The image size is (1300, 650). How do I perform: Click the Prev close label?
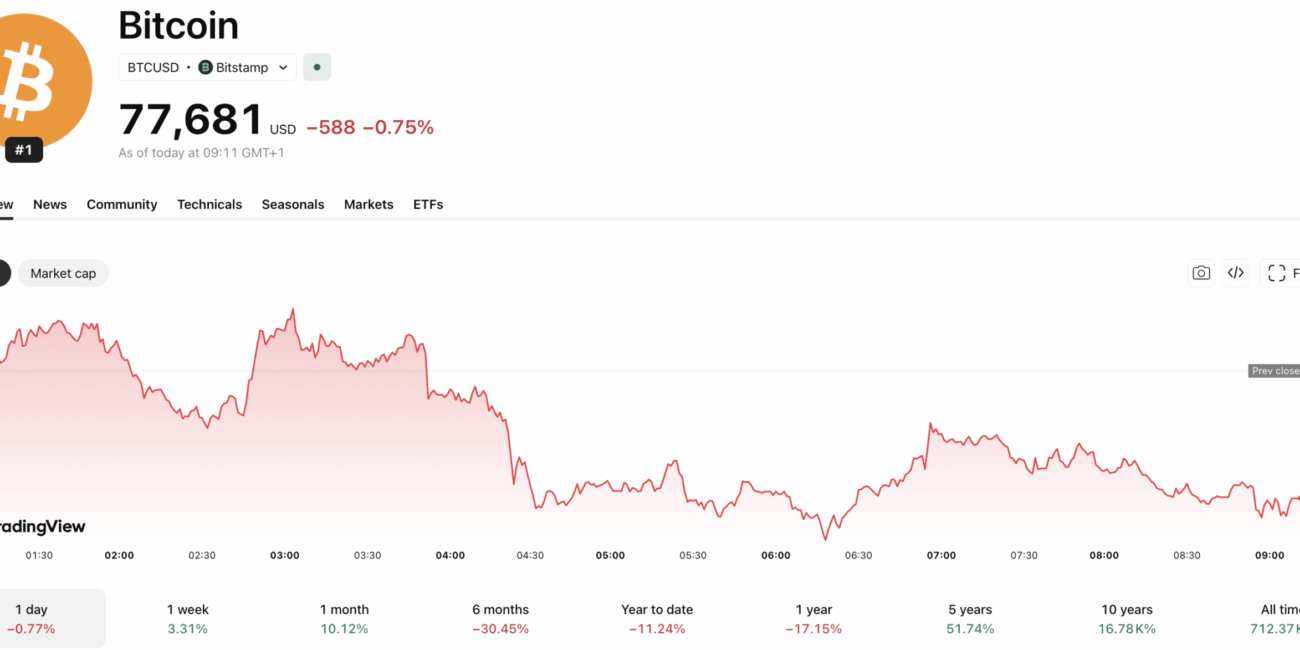(x=1274, y=371)
